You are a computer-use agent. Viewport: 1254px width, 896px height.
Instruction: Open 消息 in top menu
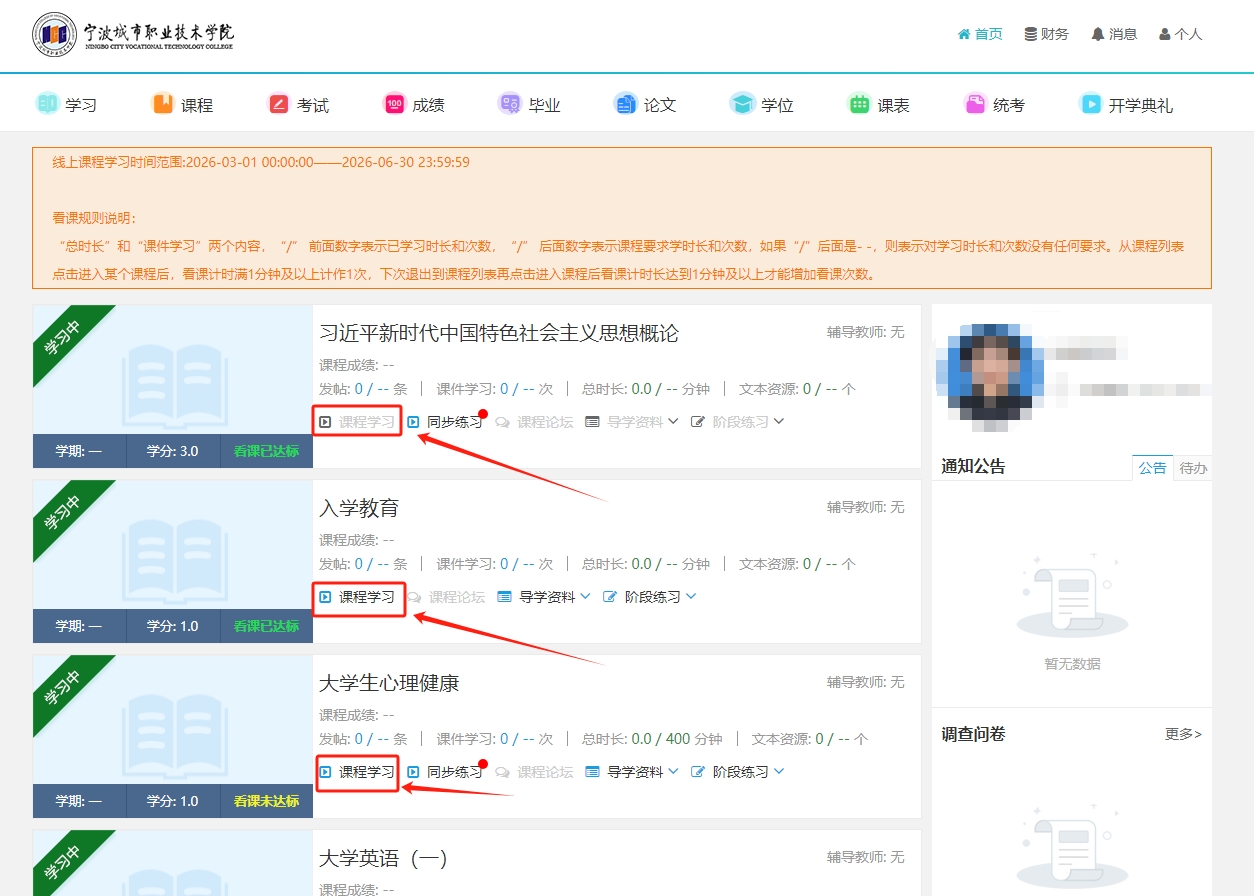[x=1114, y=34]
